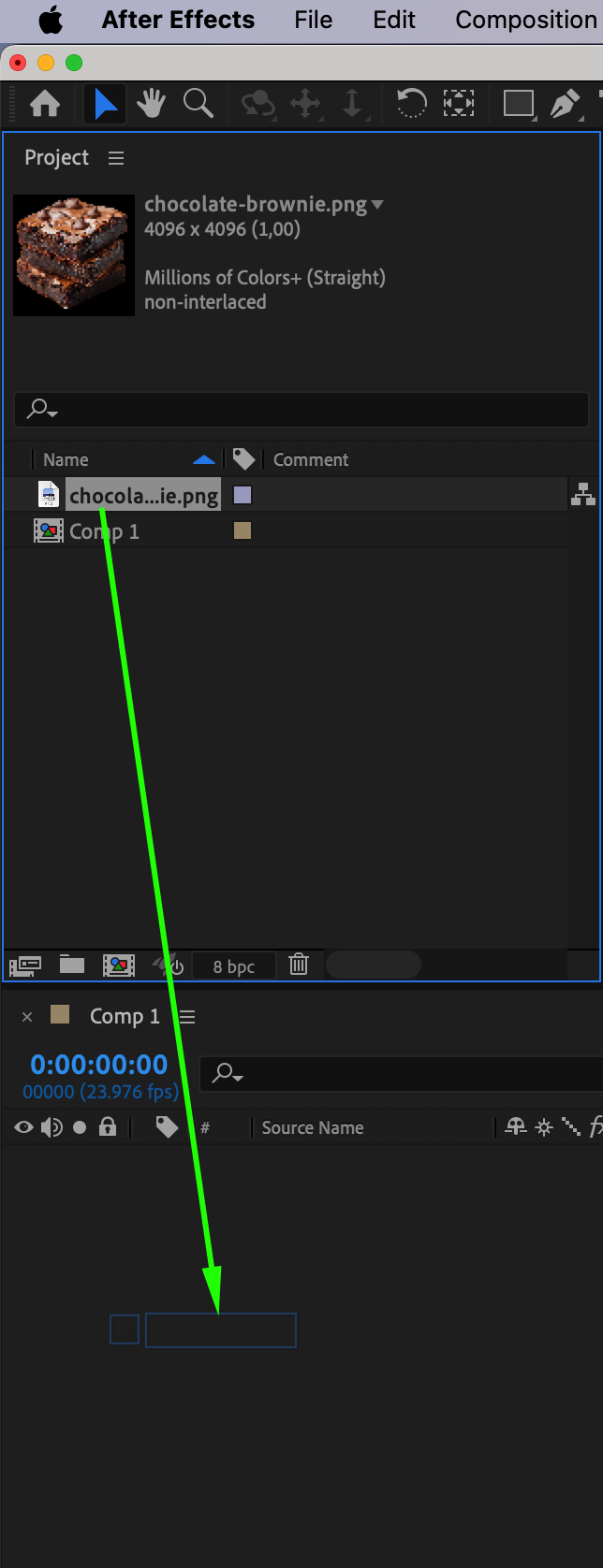Click the new composition icon
Screen dimensions: 603x1568
click(119, 965)
